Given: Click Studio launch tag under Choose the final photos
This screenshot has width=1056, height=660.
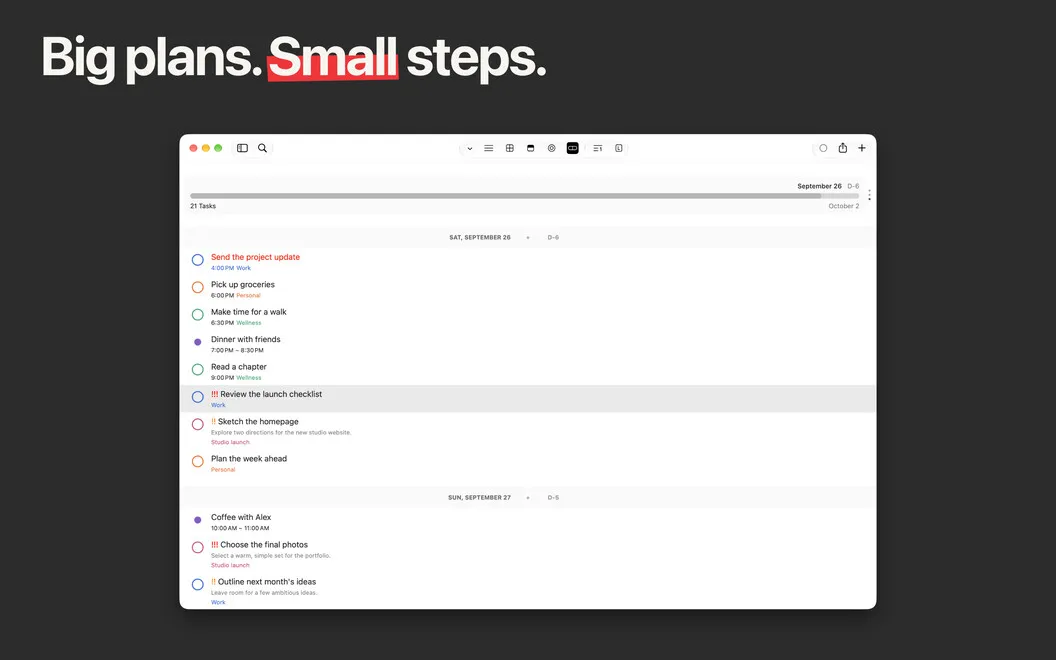Looking at the screenshot, I should pos(230,566).
